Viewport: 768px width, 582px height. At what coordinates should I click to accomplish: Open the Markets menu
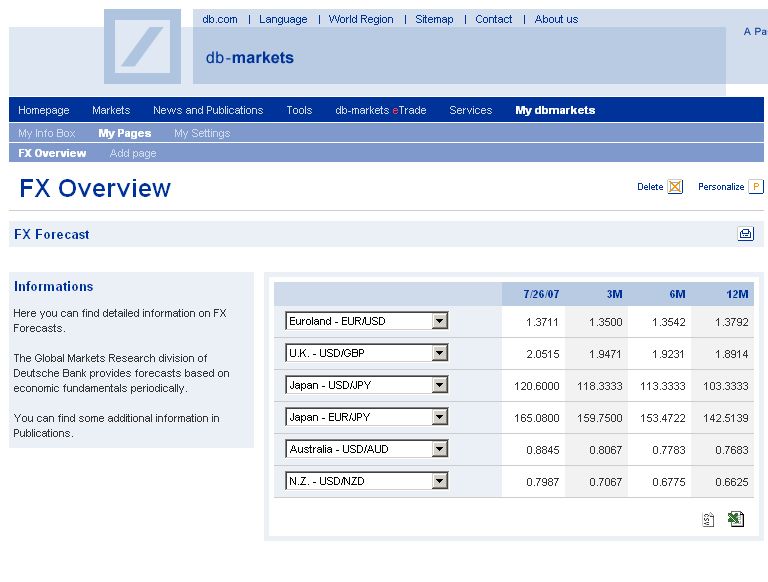click(111, 110)
